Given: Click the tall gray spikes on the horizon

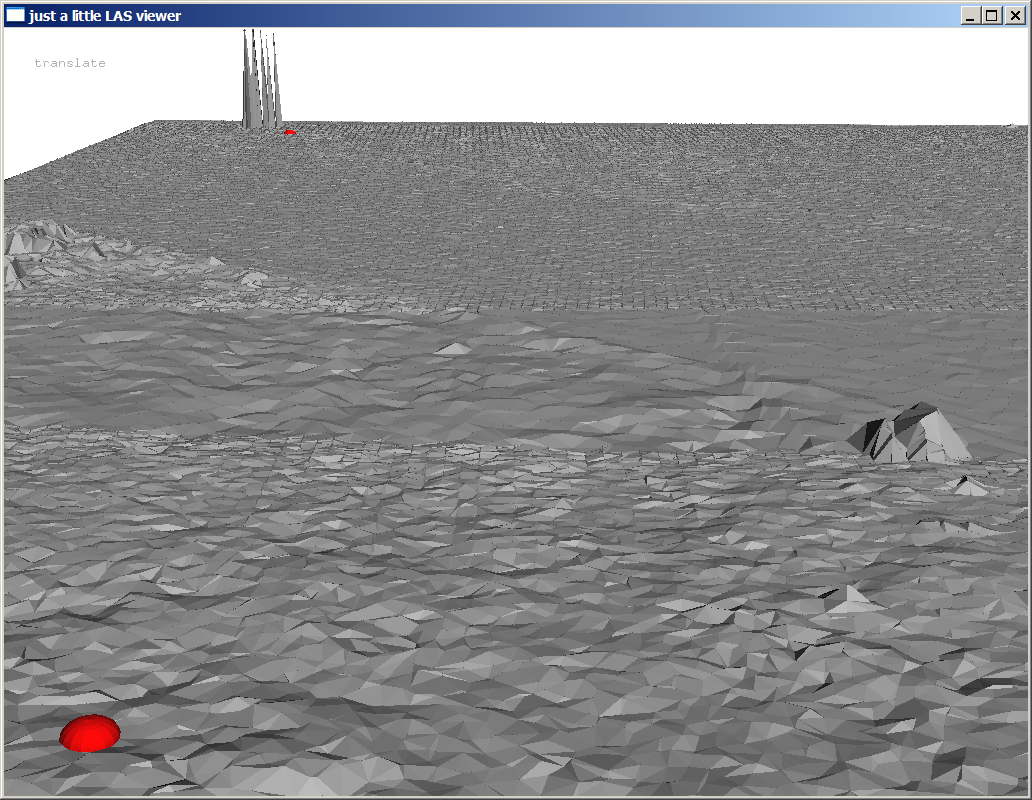Looking at the screenshot, I should click(x=260, y=85).
